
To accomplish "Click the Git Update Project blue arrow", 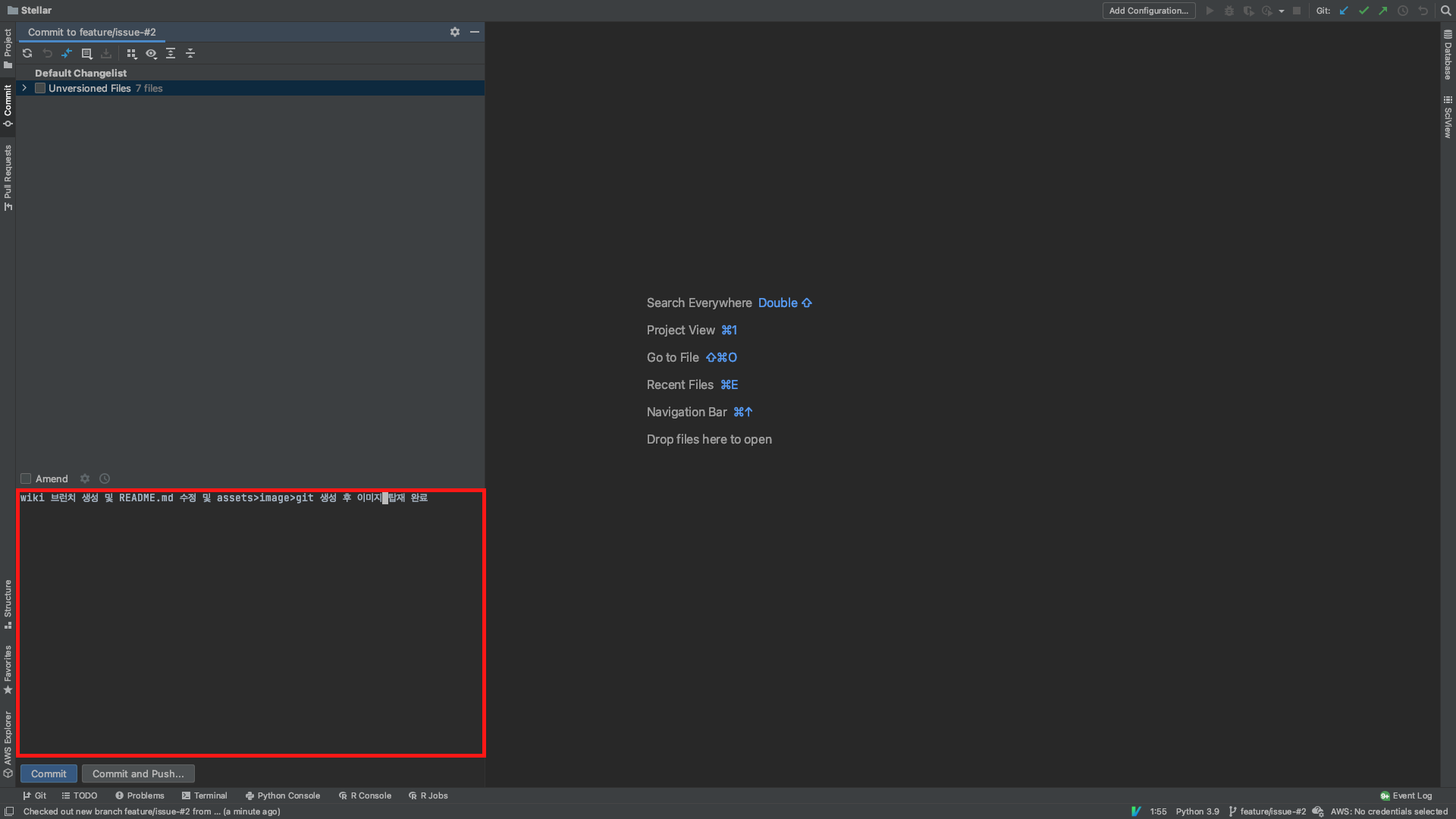I will pos(1344,11).
